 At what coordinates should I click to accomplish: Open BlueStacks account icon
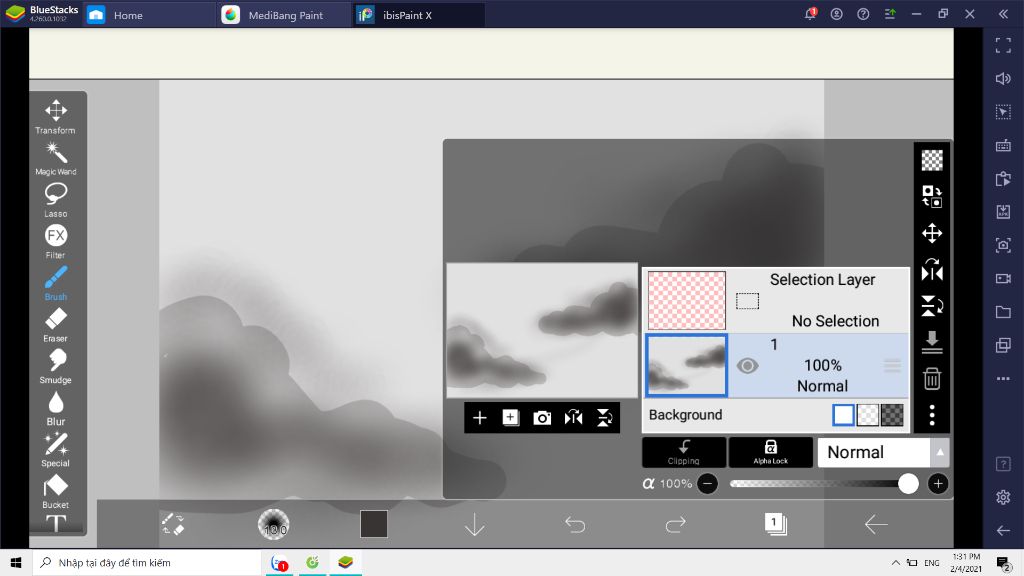click(837, 14)
